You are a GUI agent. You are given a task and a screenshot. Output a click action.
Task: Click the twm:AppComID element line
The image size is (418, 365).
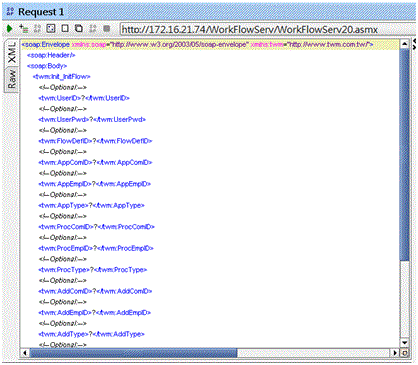(95, 162)
